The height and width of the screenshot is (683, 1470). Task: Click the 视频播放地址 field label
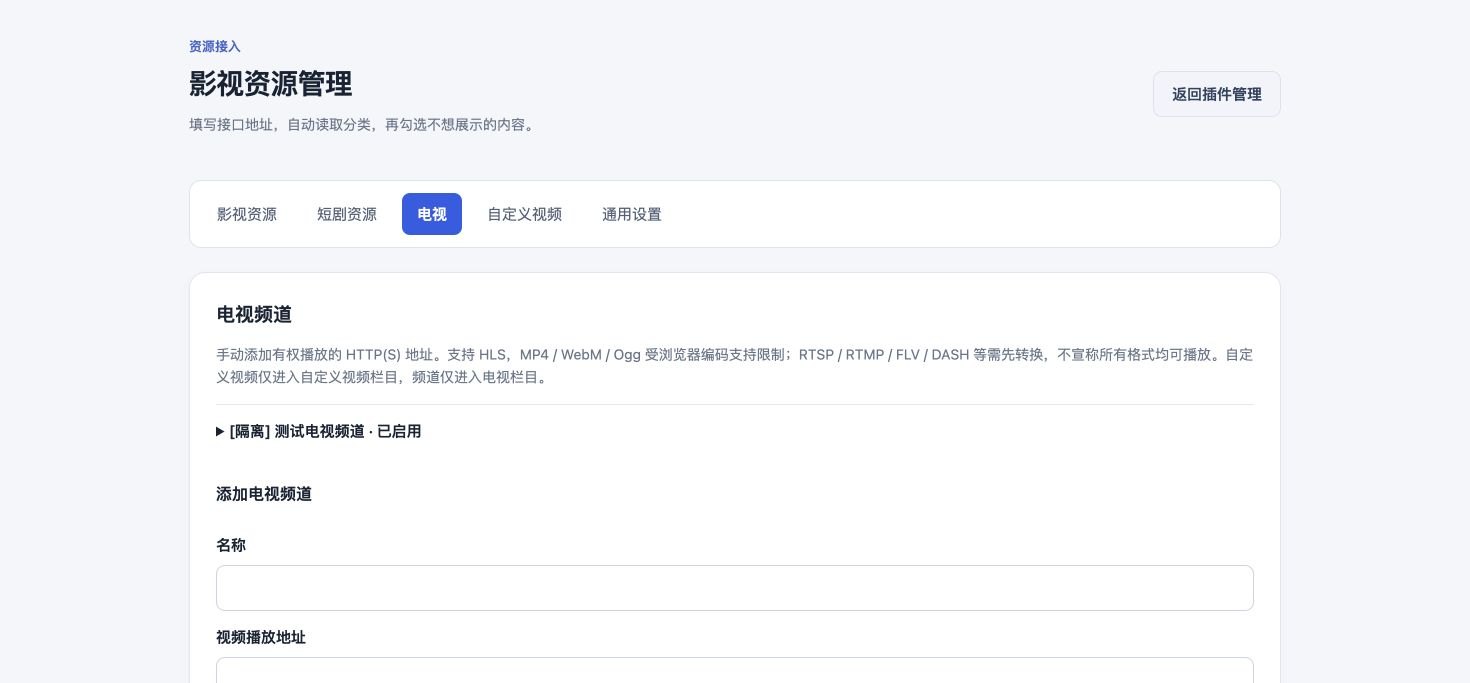pyautogui.click(x=261, y=637)
